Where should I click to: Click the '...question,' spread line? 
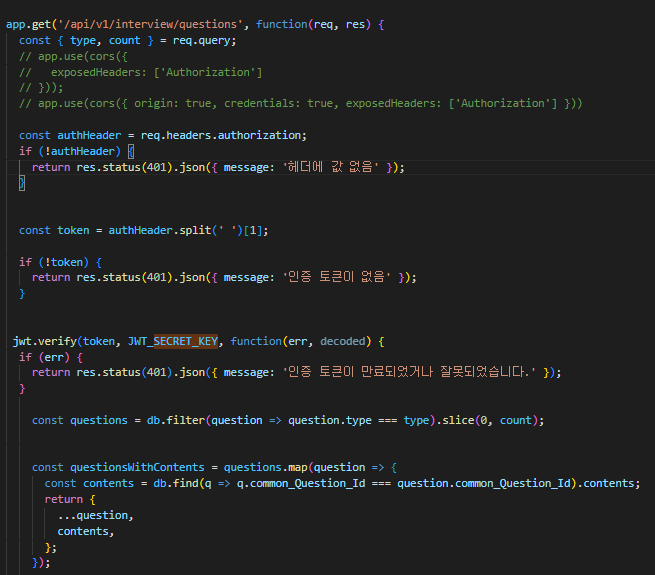tap(96, 516)
